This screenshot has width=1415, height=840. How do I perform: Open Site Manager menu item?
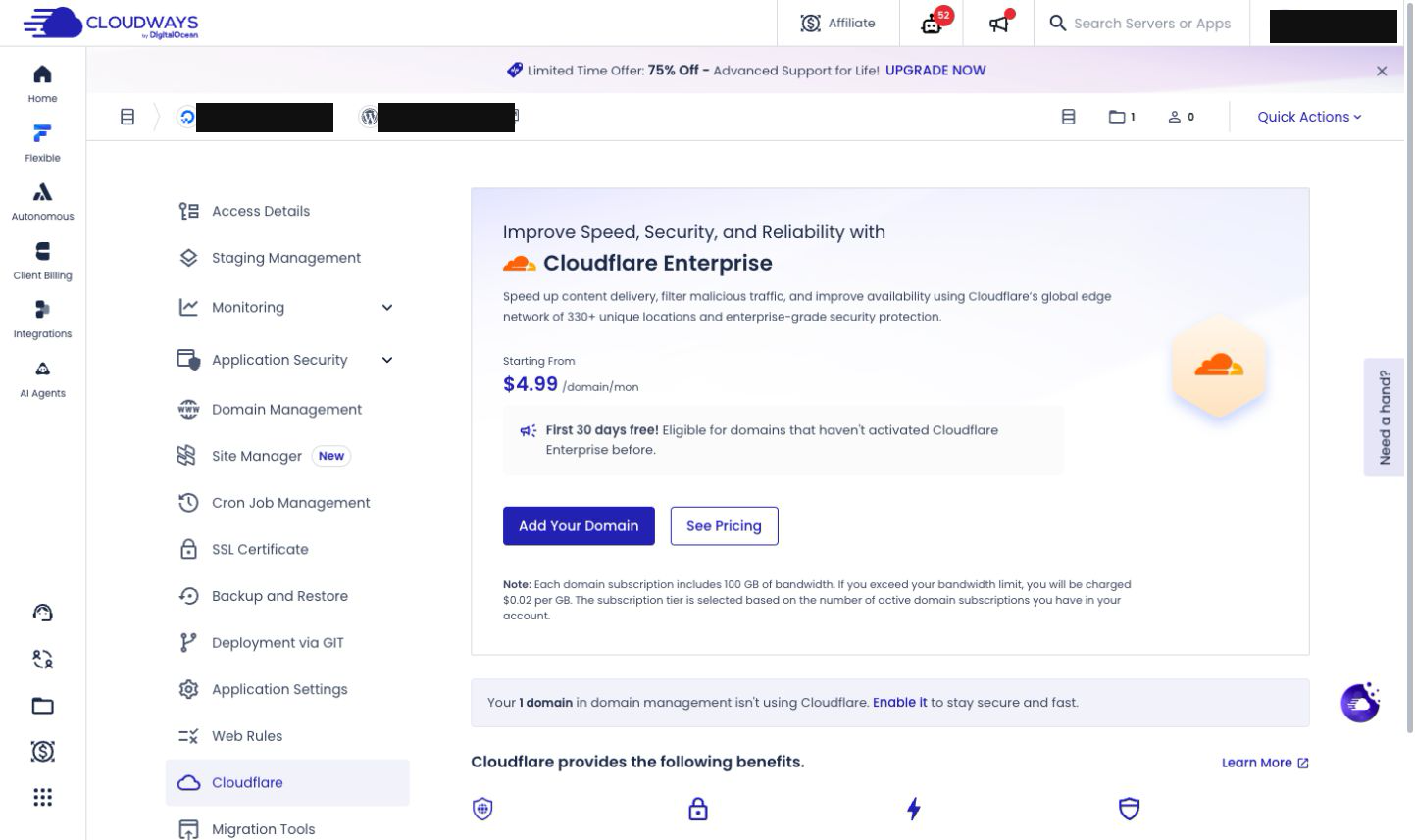pyautogui.click(x=287, y=456)
